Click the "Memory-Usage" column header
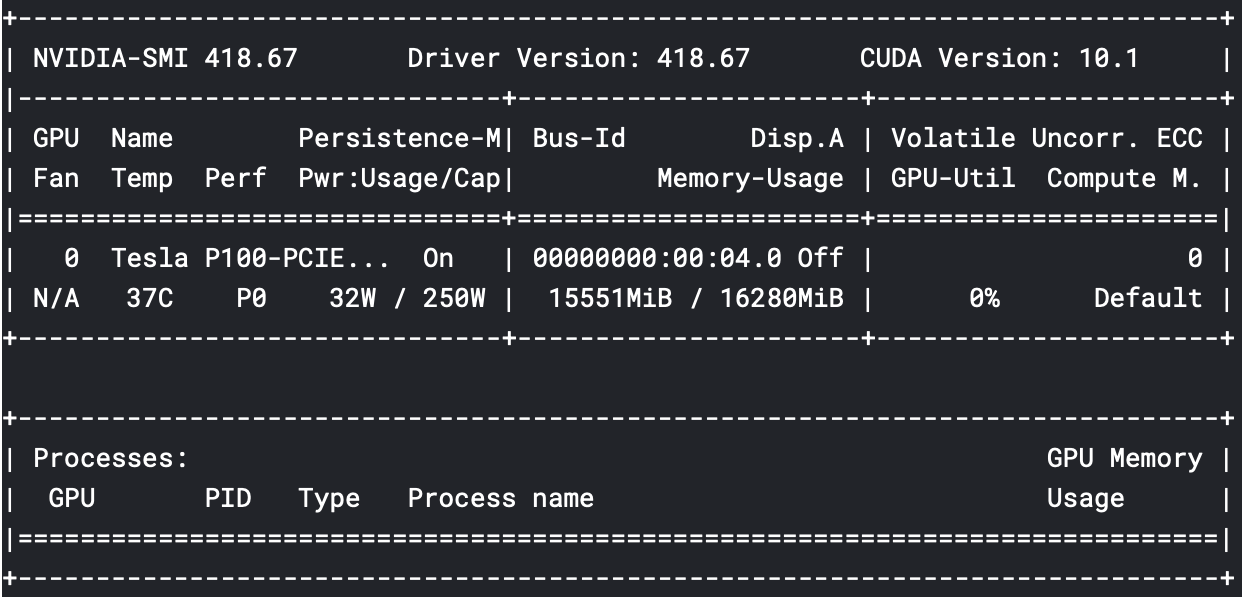Screen dimensions: 1242x602 [750, 180]
